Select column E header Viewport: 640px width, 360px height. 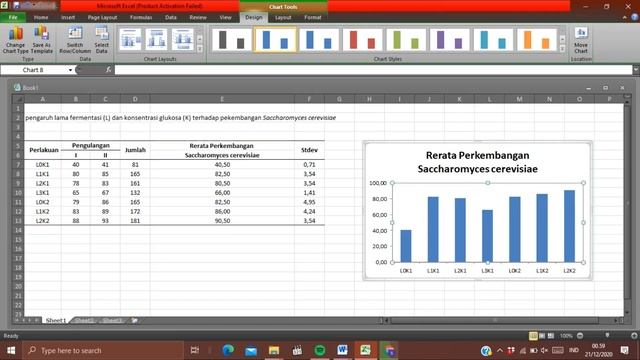tap(222, 99)
